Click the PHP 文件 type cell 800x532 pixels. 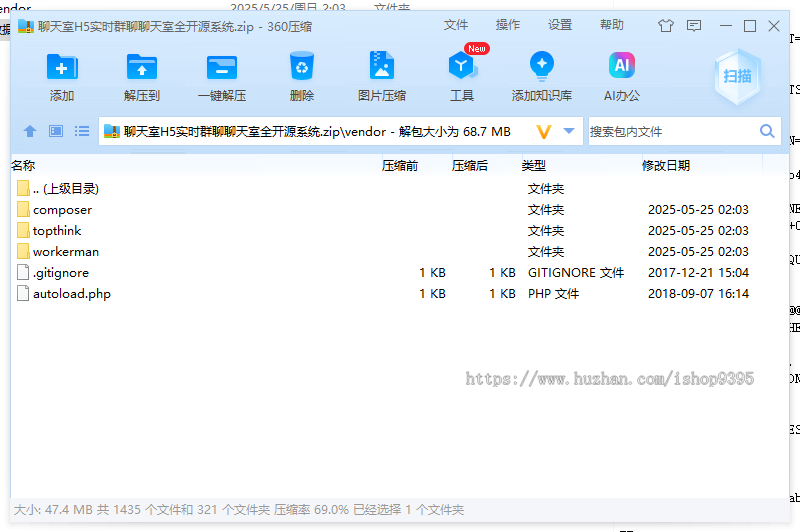[x=553, y=294]
